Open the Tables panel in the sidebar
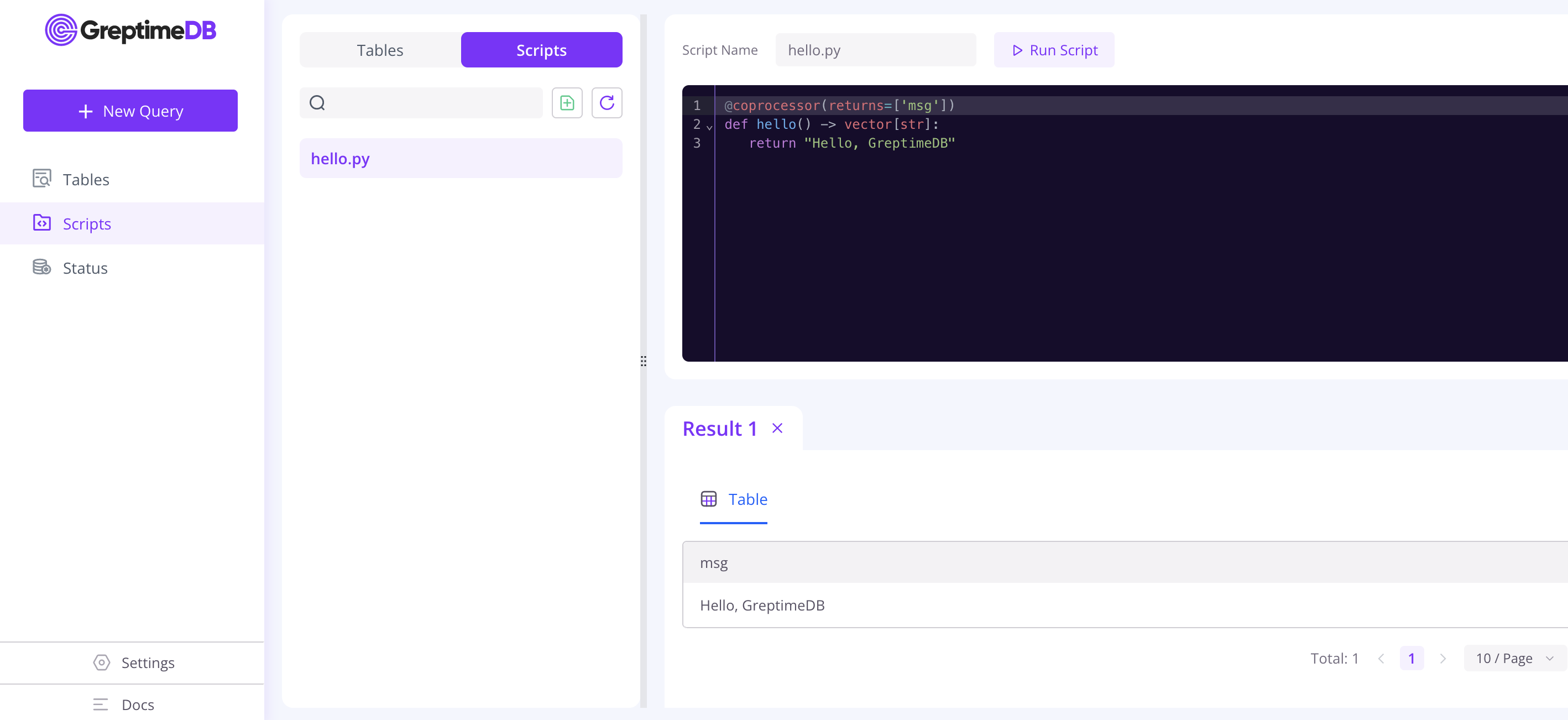This screenshot has height=720, width=1568. pyautogui.click(x=85, y=179)
